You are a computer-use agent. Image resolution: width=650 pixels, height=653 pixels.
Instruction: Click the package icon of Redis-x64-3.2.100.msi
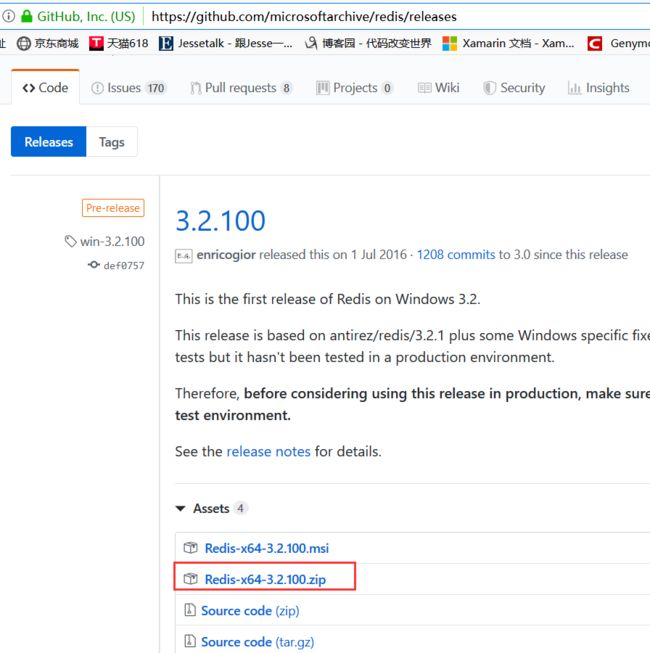point(191,547)
